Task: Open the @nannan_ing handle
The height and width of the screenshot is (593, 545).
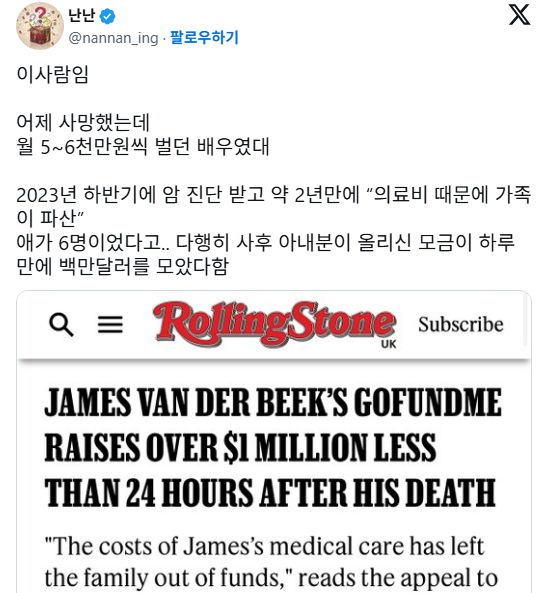Action: pyautogui.click(x=113, y=38)
